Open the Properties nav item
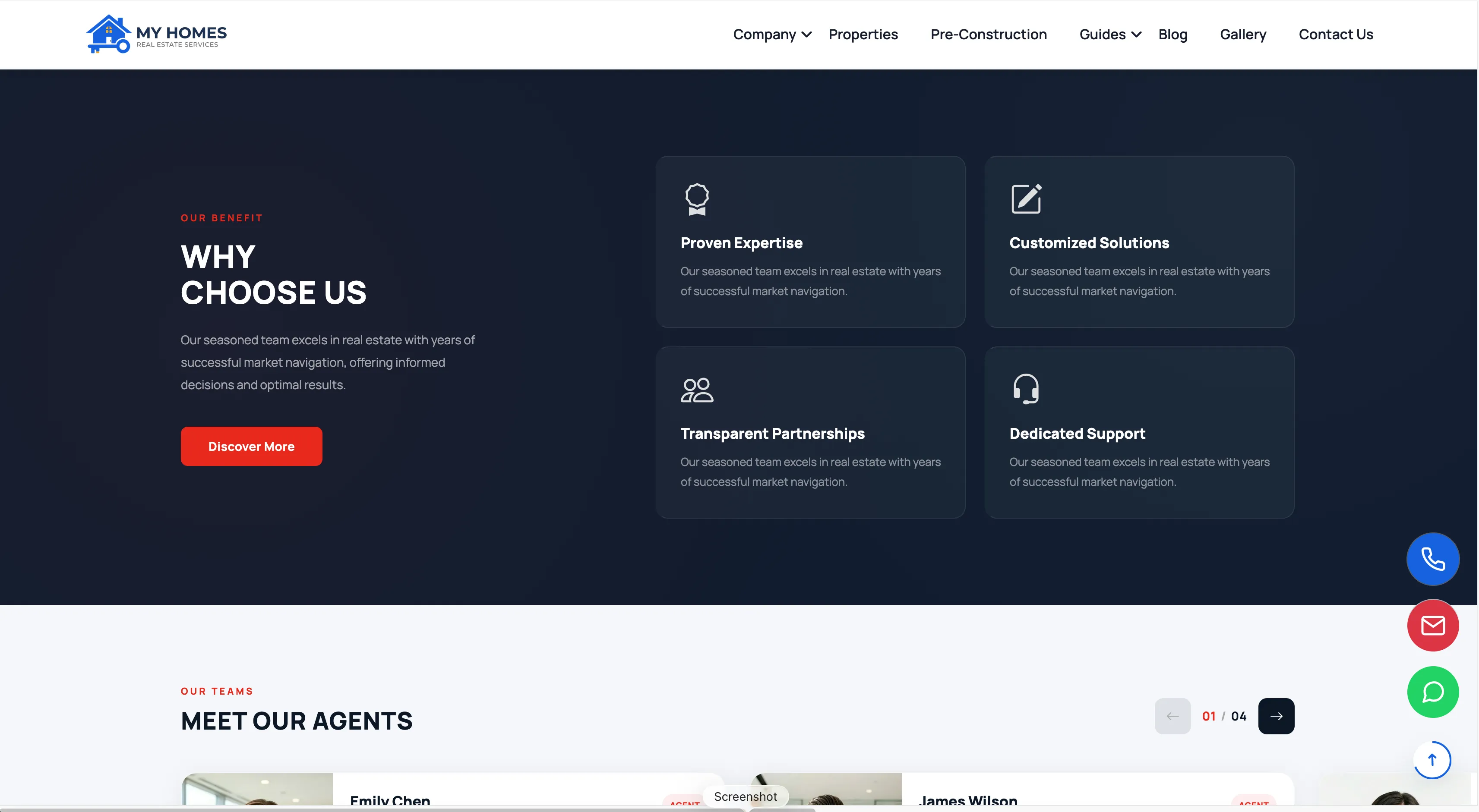 tap(863, 35)
